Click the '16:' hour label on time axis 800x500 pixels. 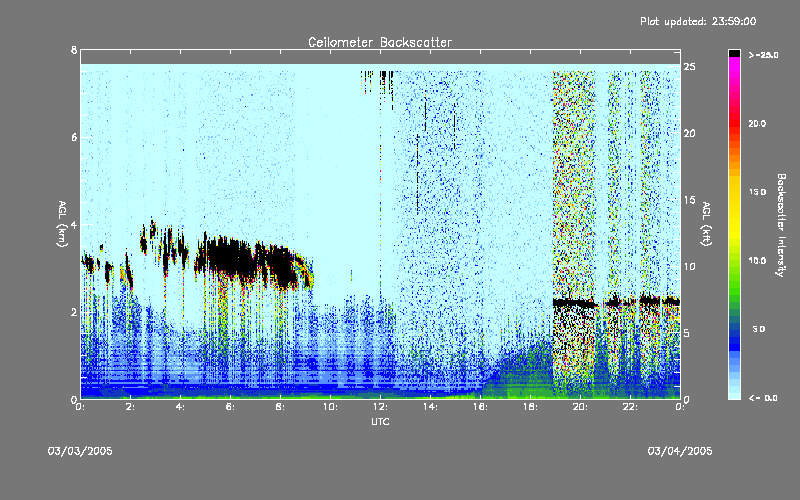pos(480,407)
